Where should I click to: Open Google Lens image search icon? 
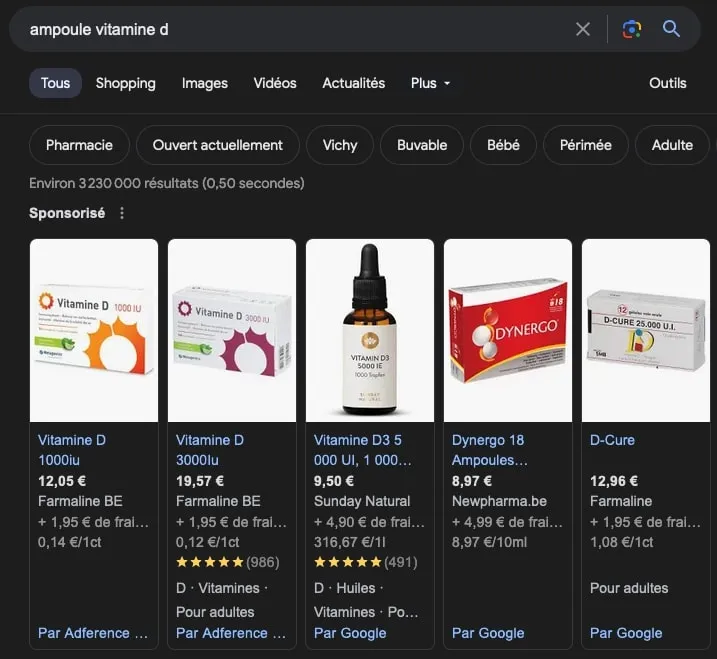point(631,29)
